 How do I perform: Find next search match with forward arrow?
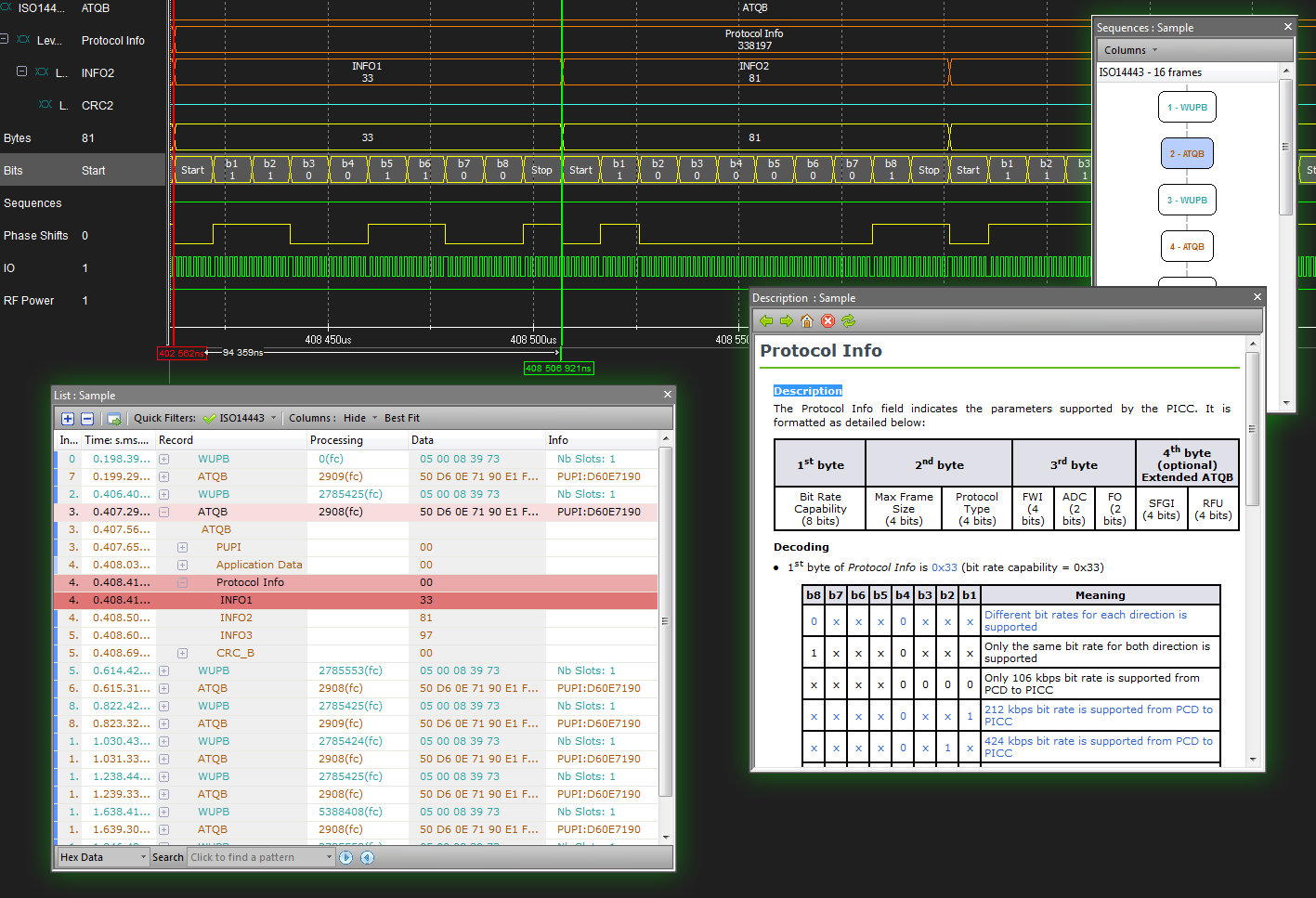click(346, 857)
